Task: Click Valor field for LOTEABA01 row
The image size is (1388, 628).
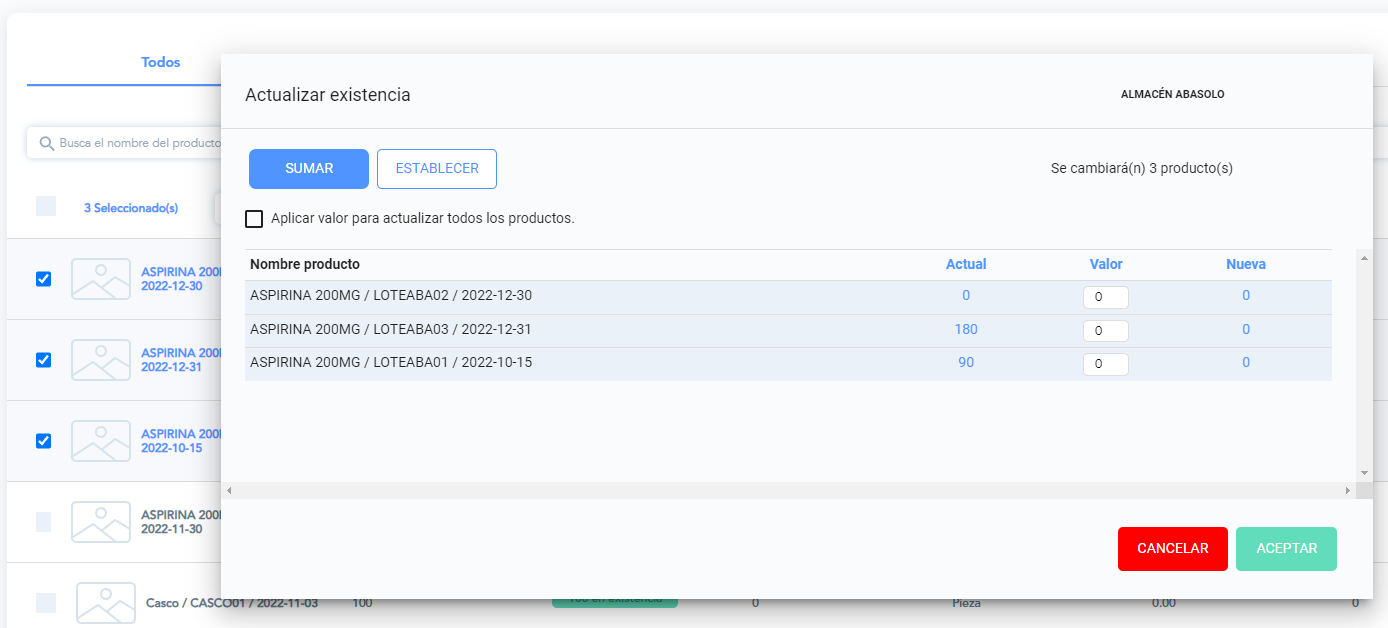Action: 1106,364
